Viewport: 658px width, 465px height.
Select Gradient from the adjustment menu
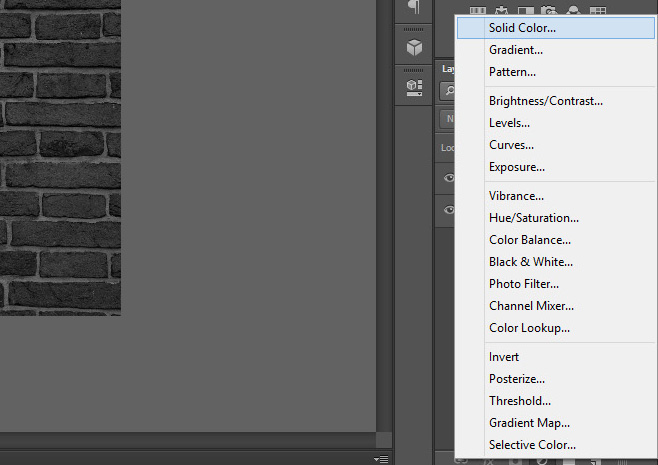point(516,50)
